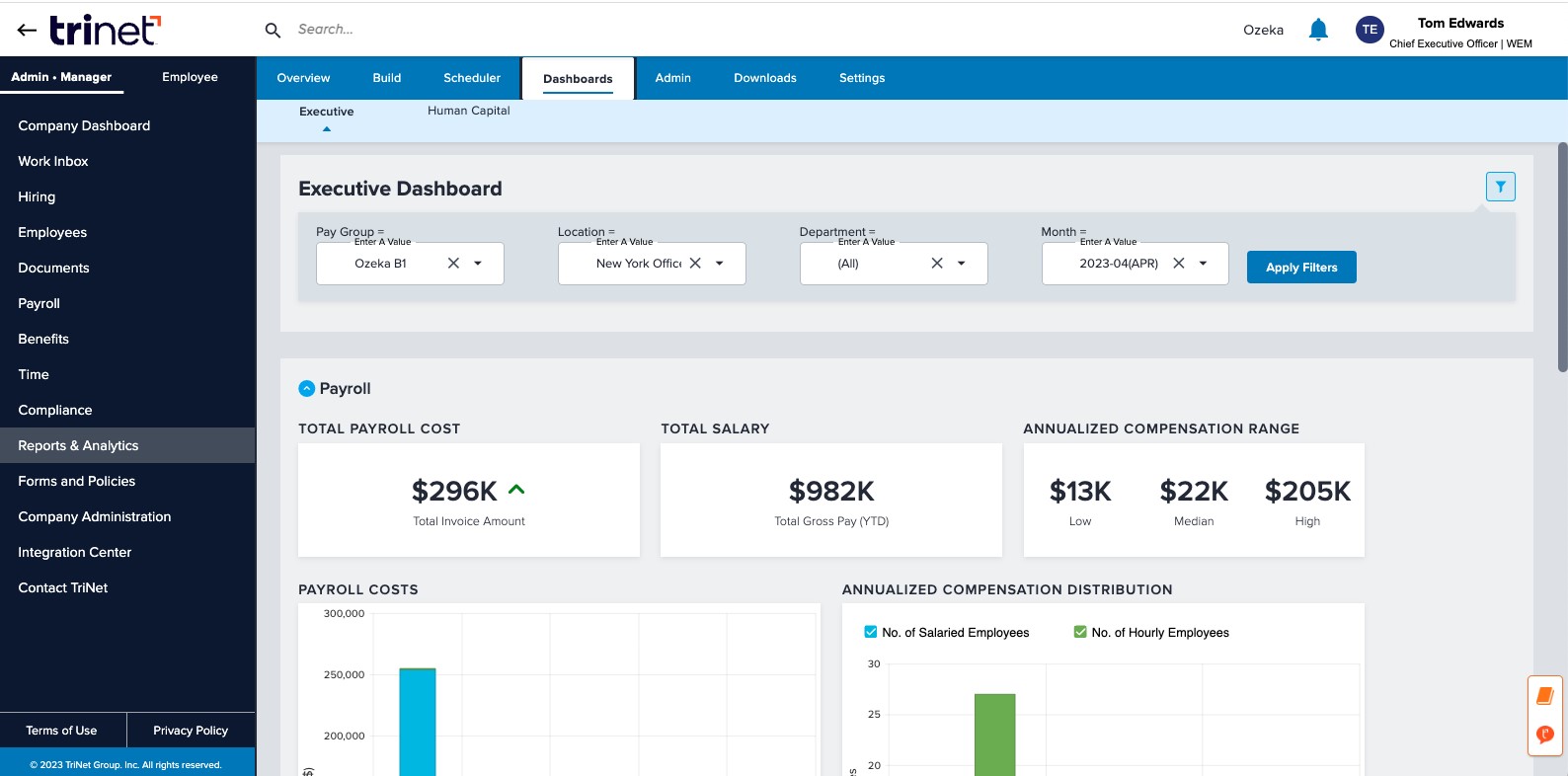Select Reports & Analytics in sidebar
The width and height of the screenshot is (1568, 776).
click(127, 445)
